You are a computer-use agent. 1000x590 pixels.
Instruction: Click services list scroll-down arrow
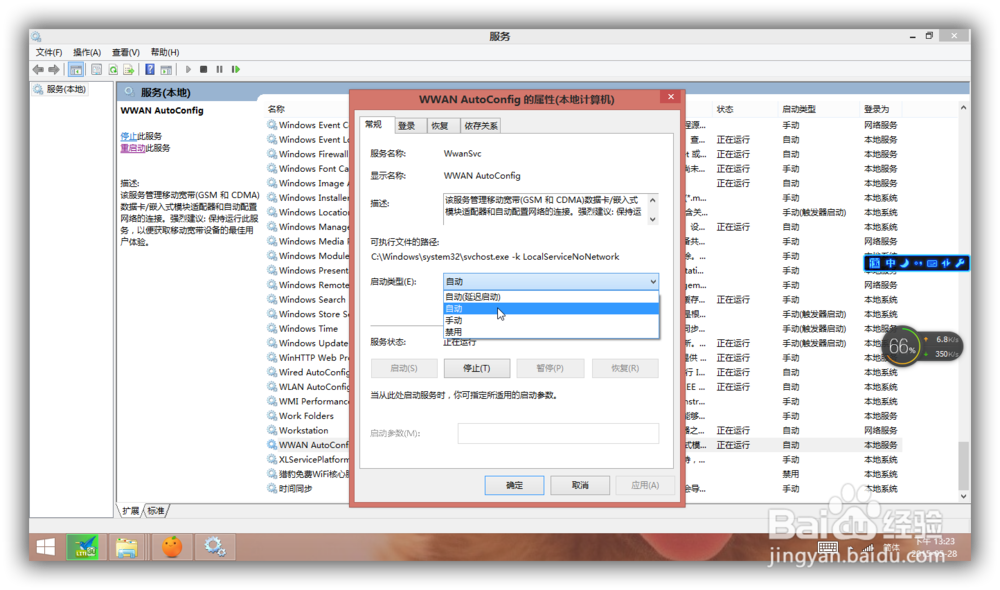[x=963, y=496]
